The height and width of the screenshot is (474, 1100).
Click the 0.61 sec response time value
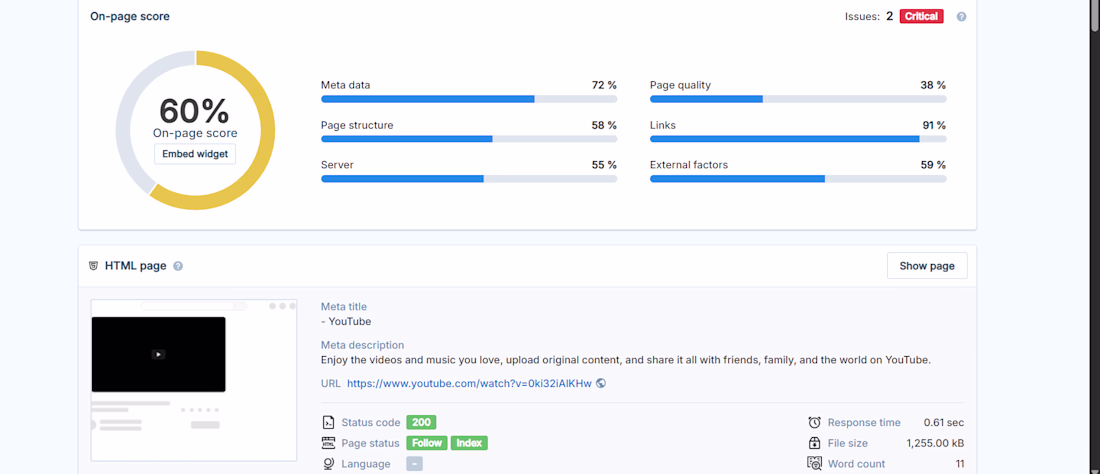[944, 422]
